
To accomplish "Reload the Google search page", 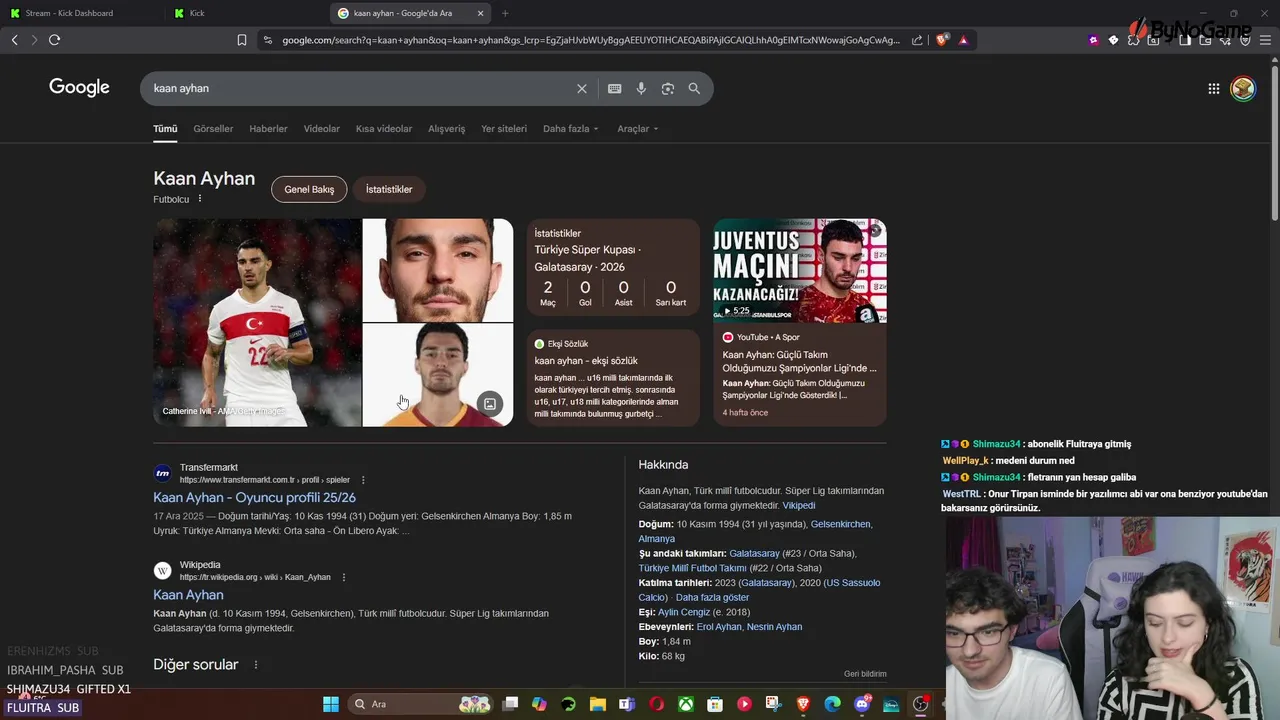I will click(x=54, y=40).
